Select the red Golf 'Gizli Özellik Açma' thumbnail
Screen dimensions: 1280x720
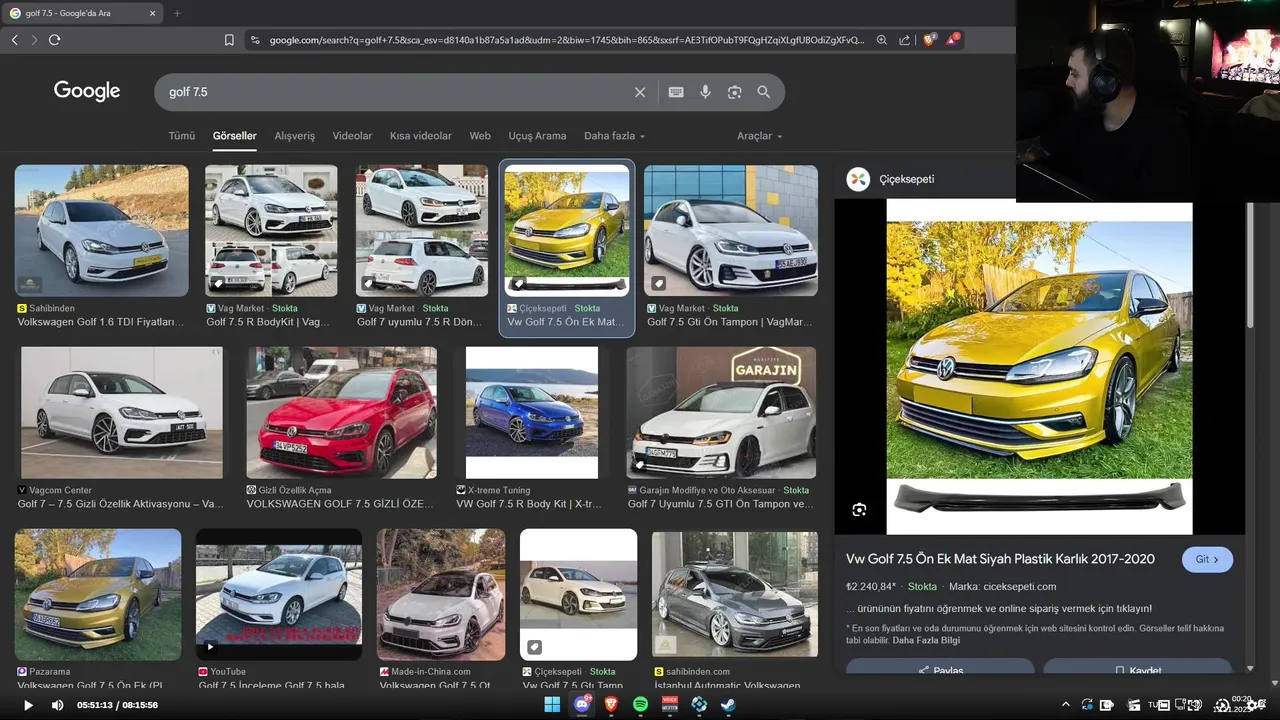click(x=342, y=413)
